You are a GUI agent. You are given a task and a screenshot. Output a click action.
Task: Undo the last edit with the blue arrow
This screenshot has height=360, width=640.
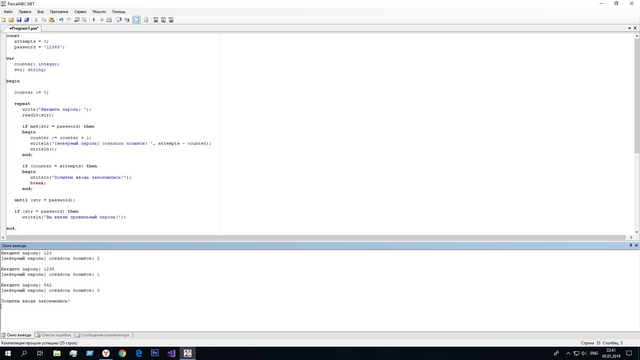pos(61,20)
